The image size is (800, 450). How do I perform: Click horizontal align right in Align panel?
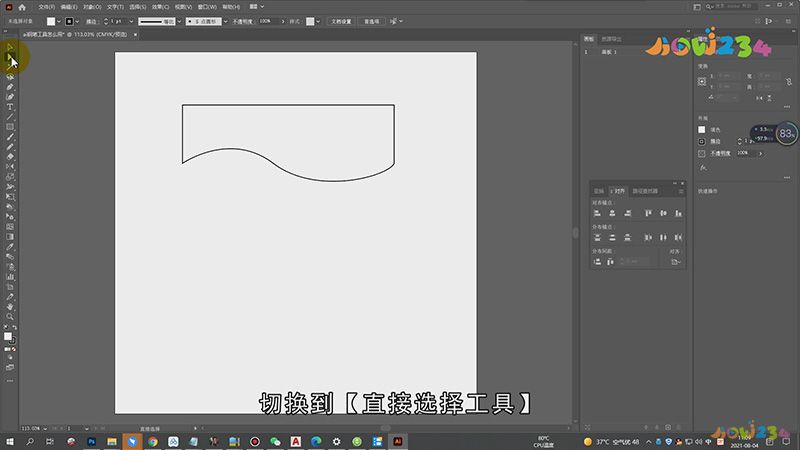click(628, 213)
